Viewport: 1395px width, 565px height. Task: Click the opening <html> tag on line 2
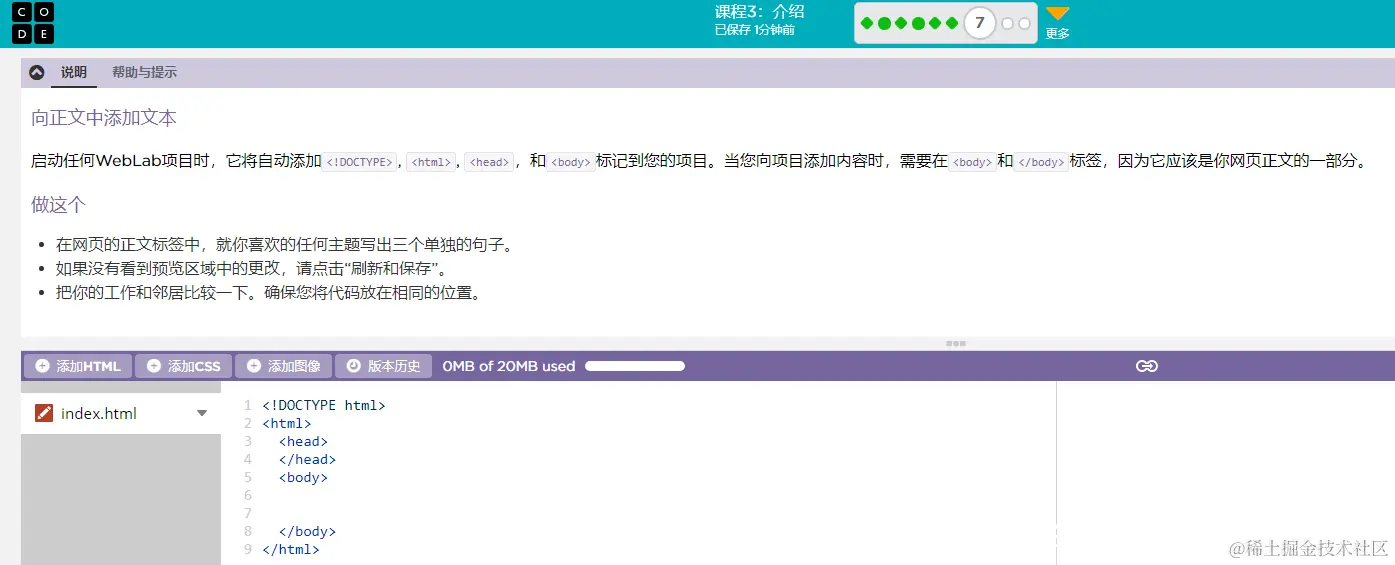coord(286,423)
